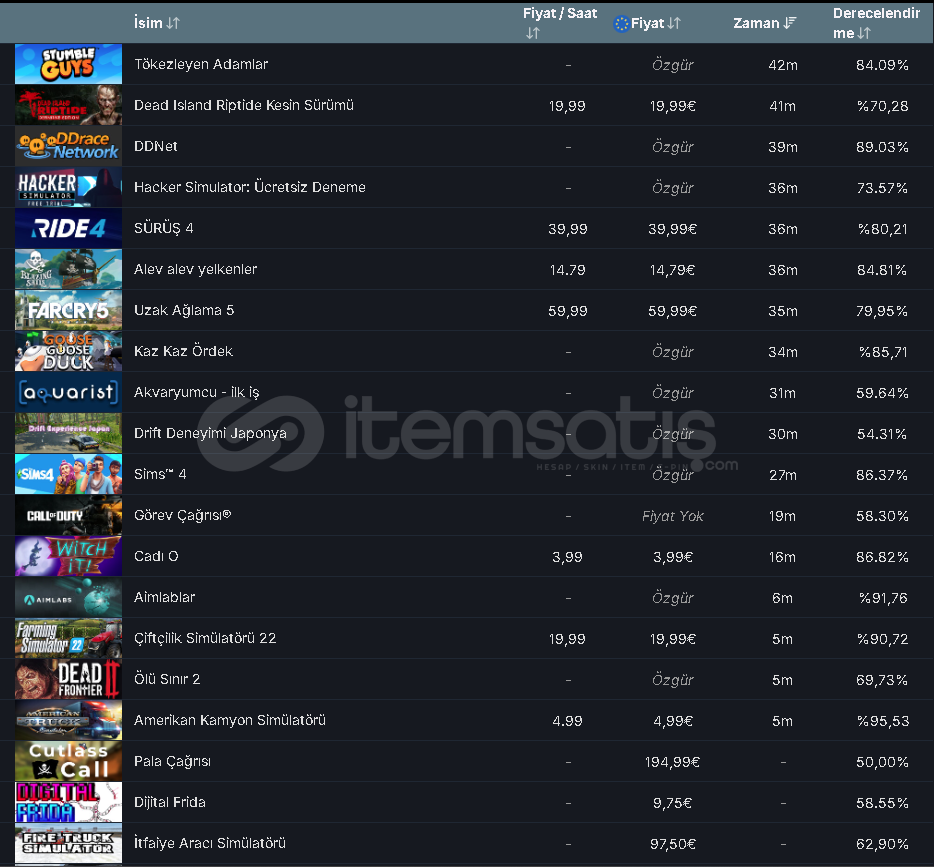
Task: Click the Sims 4 game name
Action: (x=160, y=475)
